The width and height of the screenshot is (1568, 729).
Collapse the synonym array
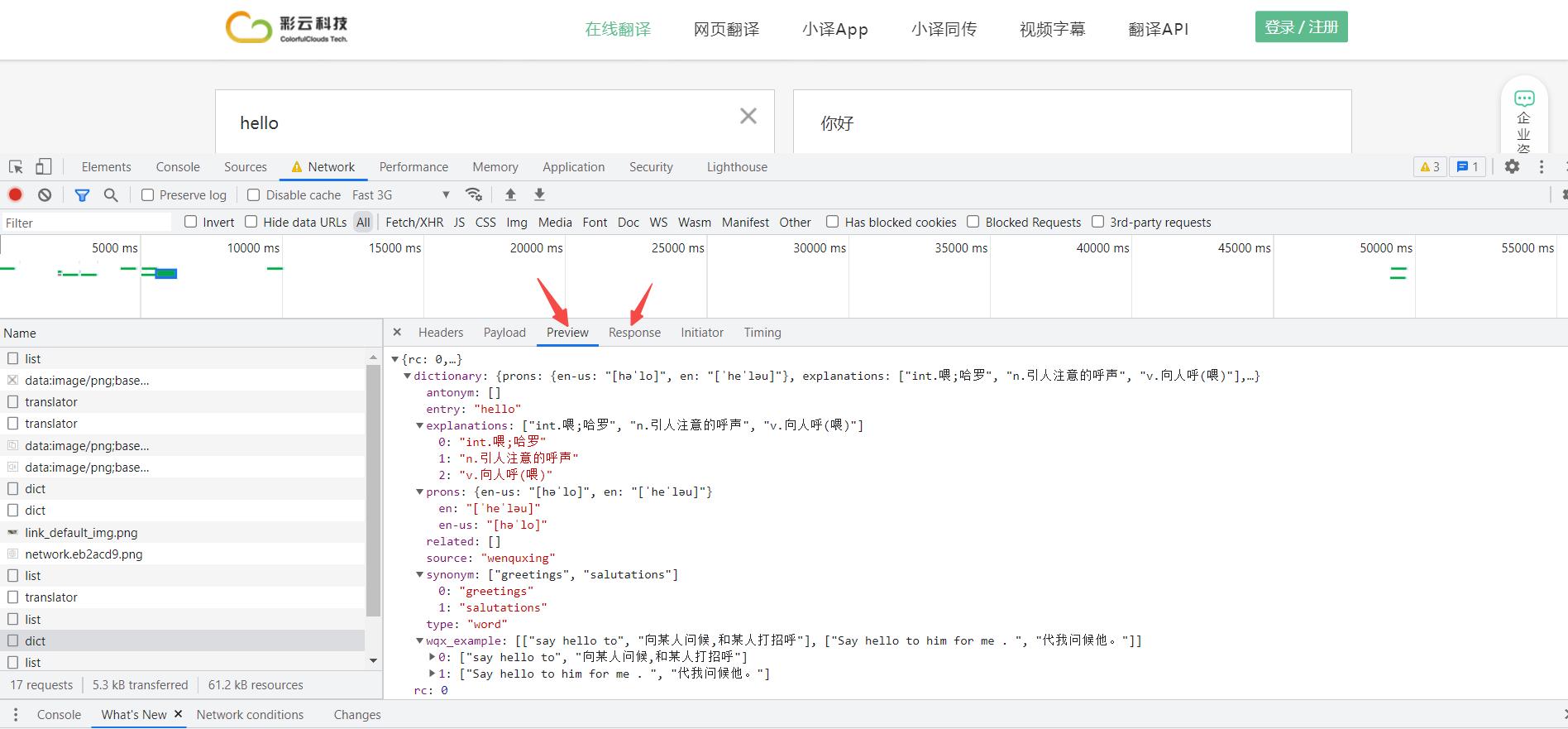point(420,574)
